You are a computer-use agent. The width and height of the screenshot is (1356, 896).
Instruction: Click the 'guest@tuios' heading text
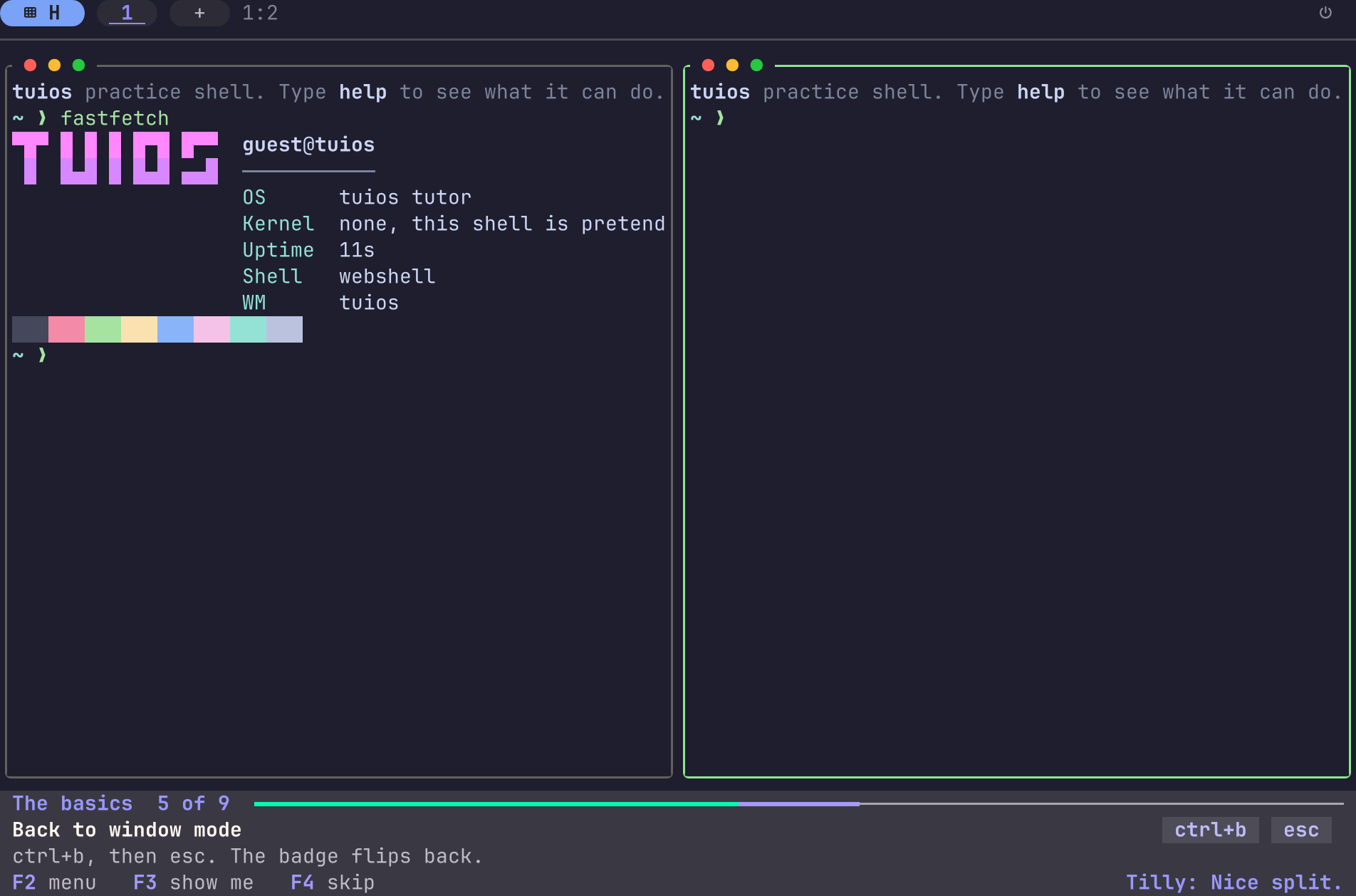308,145
